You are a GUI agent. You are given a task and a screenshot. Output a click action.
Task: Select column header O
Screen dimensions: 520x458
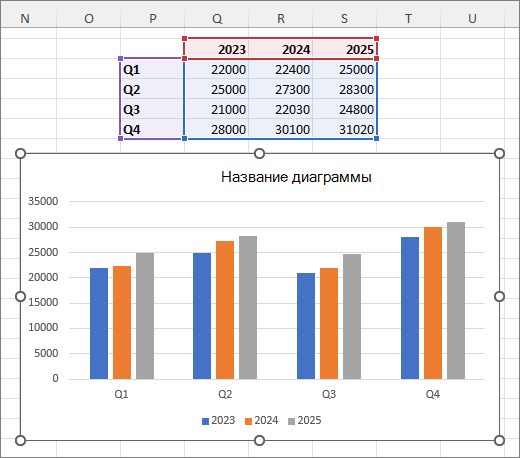tap(88, 19)
